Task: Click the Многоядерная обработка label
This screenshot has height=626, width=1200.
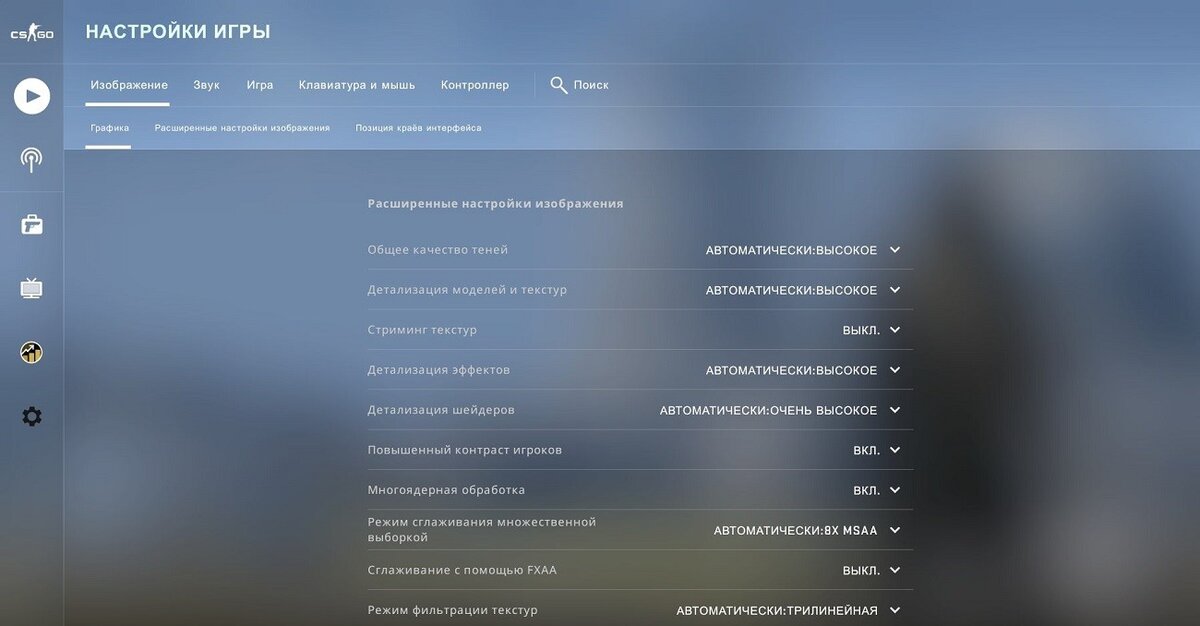Action: [446, 490]
